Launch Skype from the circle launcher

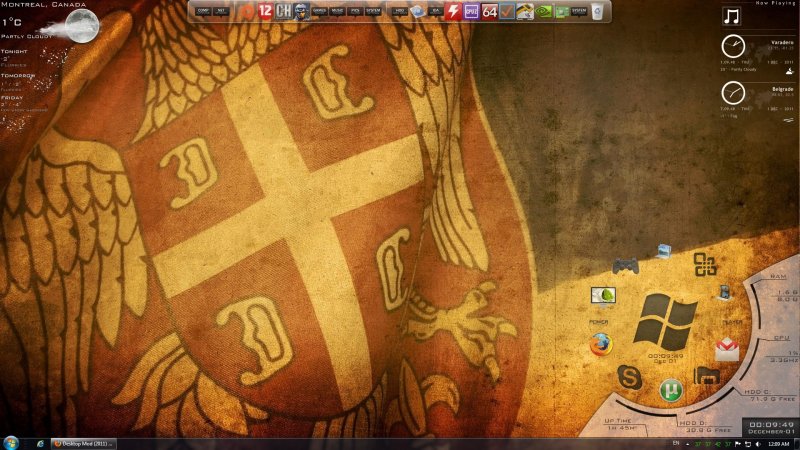pos(630,378)
